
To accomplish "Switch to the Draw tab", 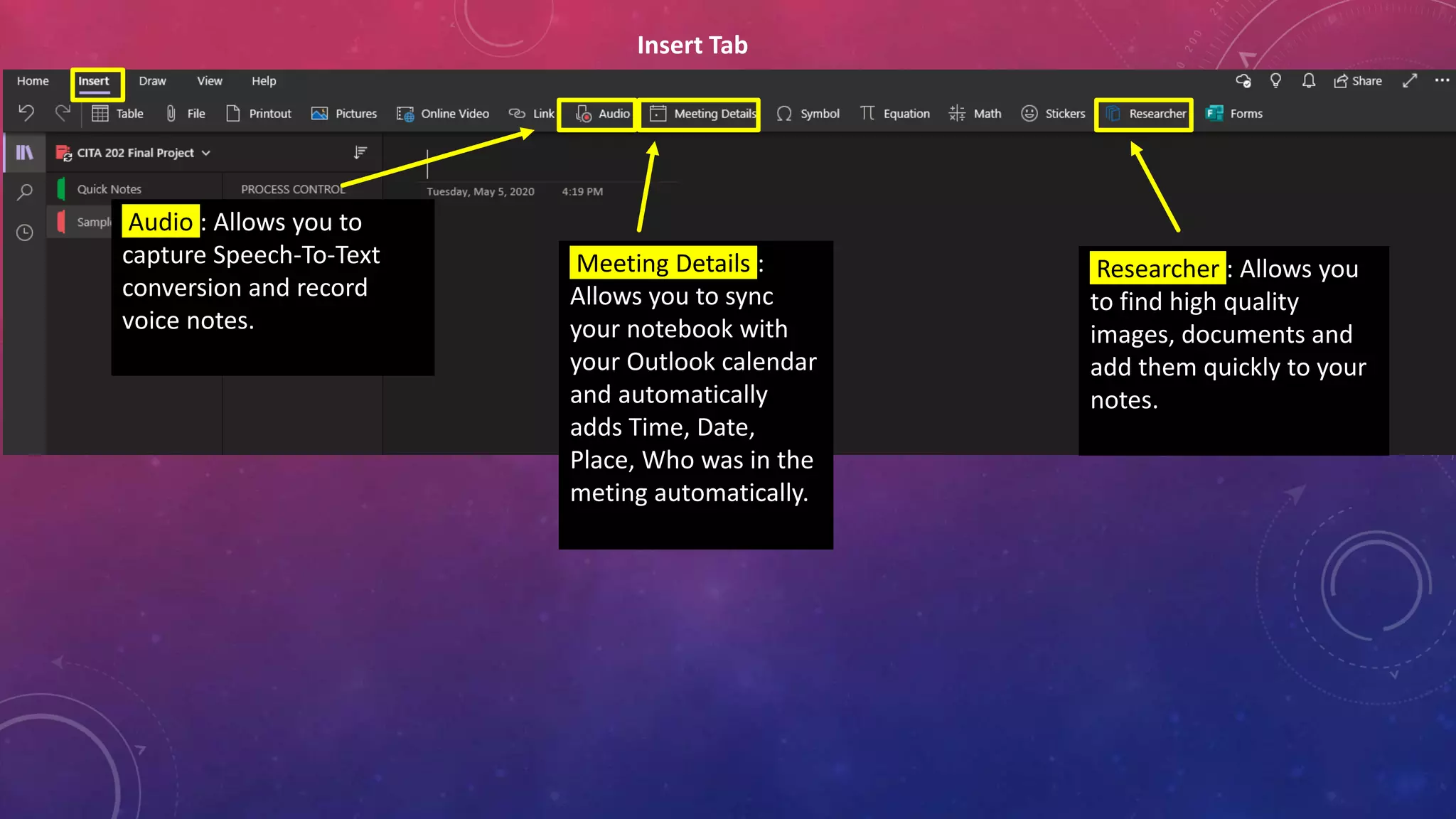I will click(x=152, y=81).
